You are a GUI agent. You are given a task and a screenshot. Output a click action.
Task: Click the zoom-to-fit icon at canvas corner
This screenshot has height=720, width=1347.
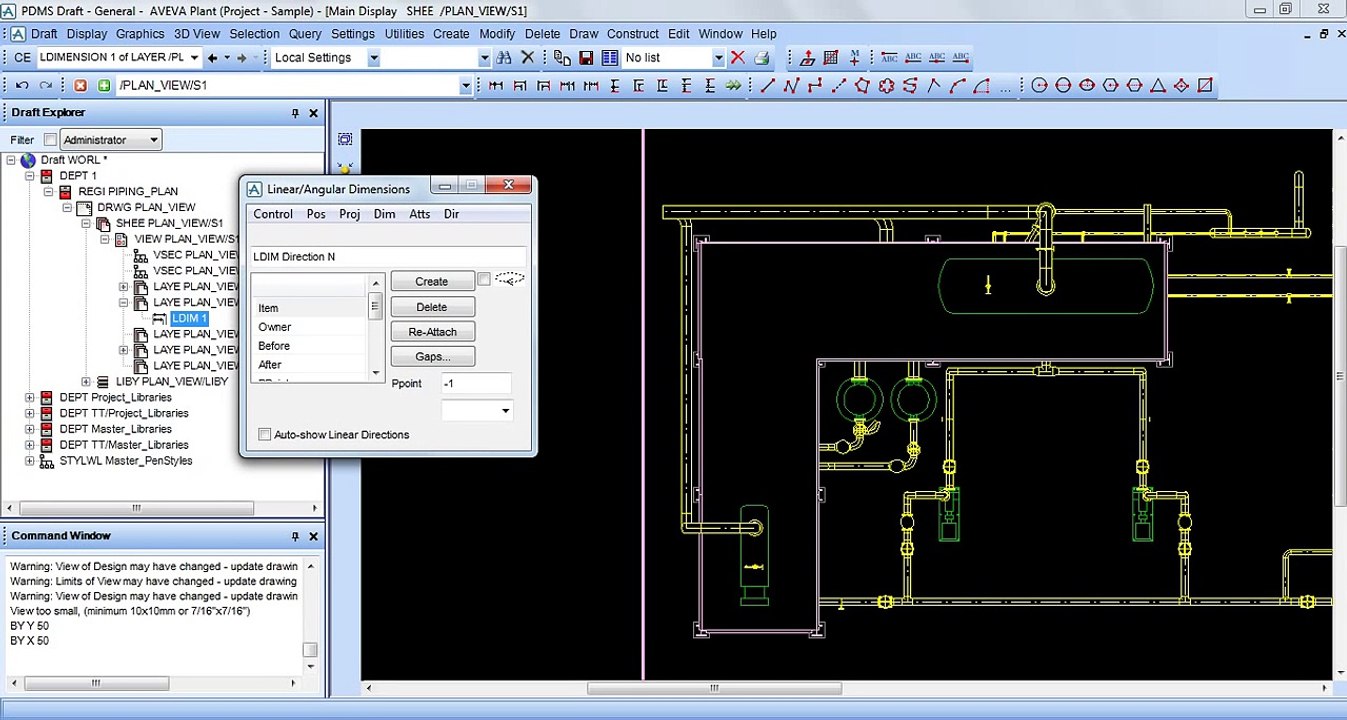(345, 139)
